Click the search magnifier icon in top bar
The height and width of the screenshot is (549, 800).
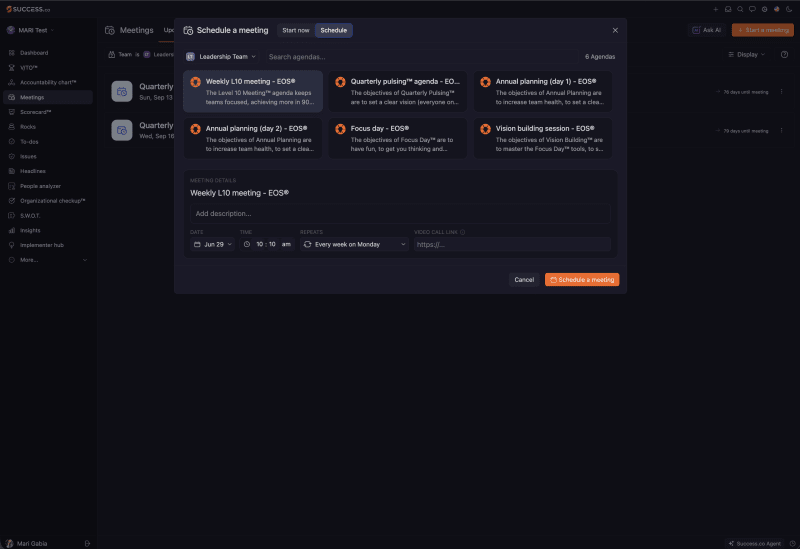tap(740, 9)
